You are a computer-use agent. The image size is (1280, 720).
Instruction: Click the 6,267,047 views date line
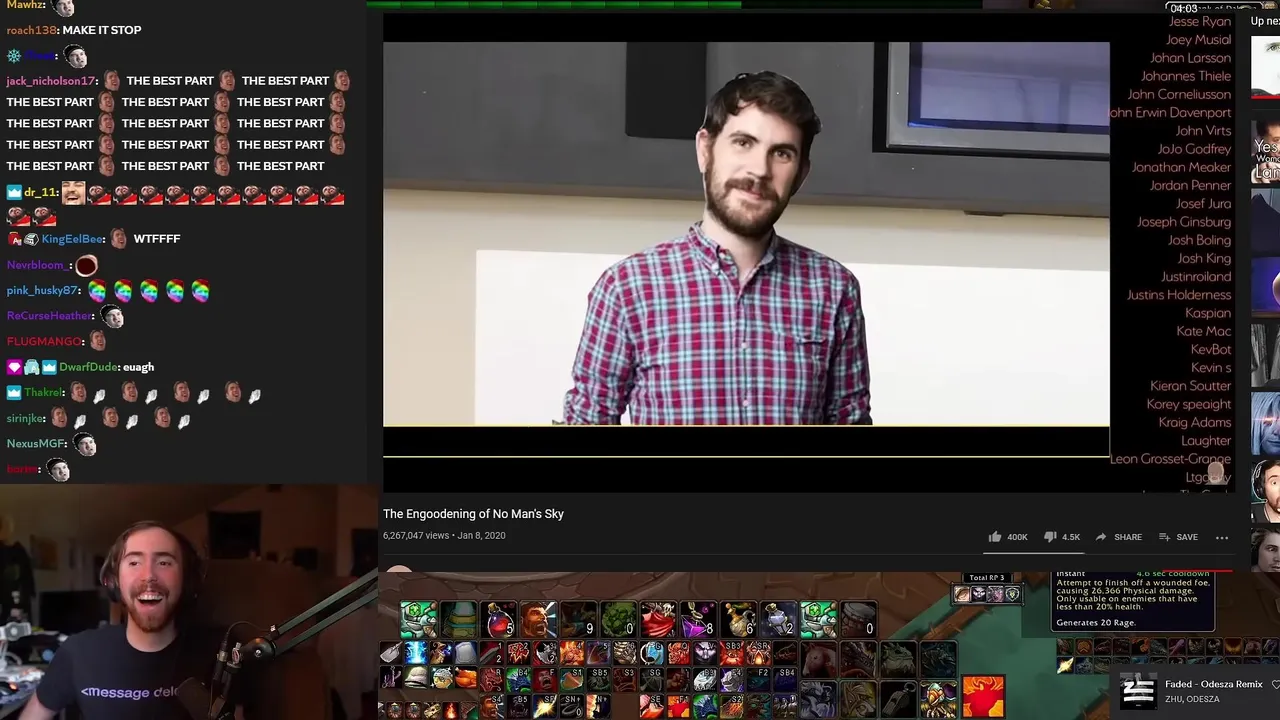[x=444, y=536]
